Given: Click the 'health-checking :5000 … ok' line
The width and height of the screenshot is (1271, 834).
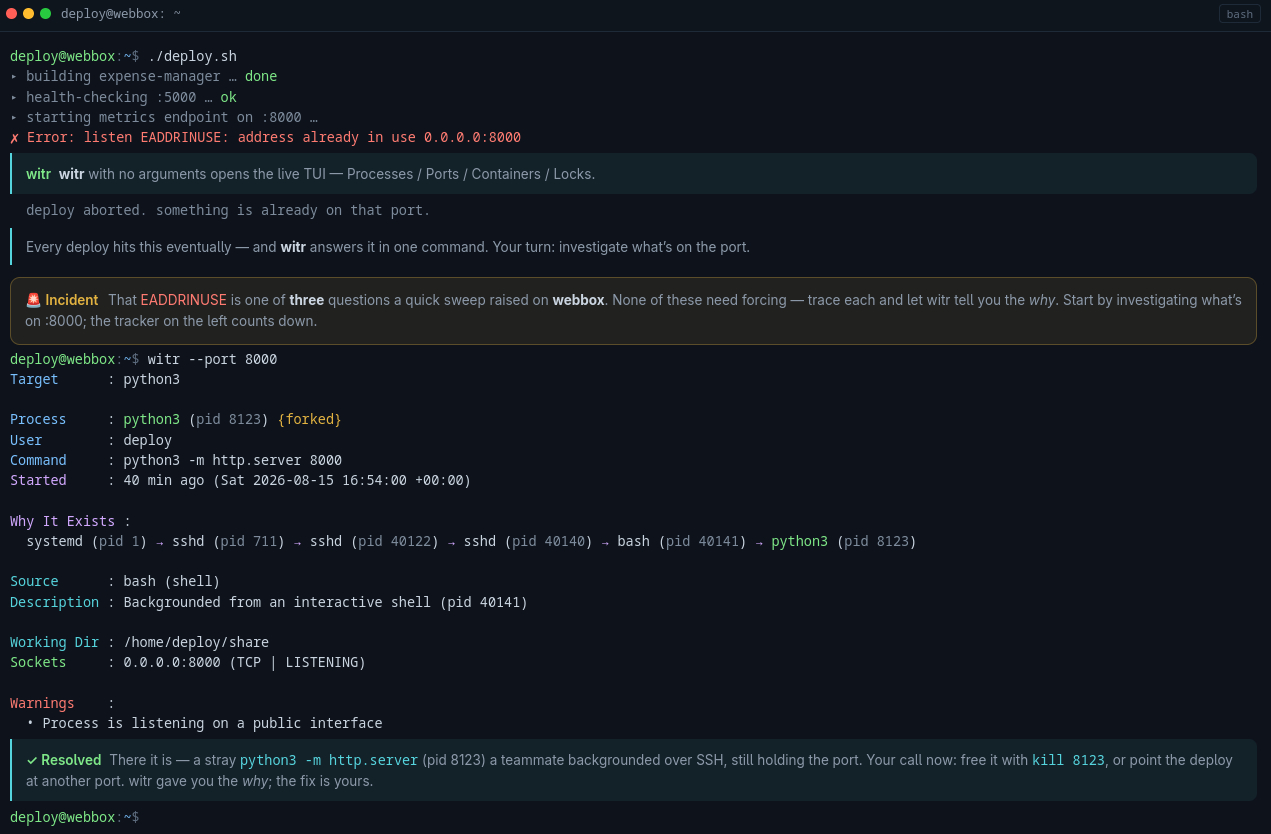Looking at the screenshot, I should (x=123, y=97).
